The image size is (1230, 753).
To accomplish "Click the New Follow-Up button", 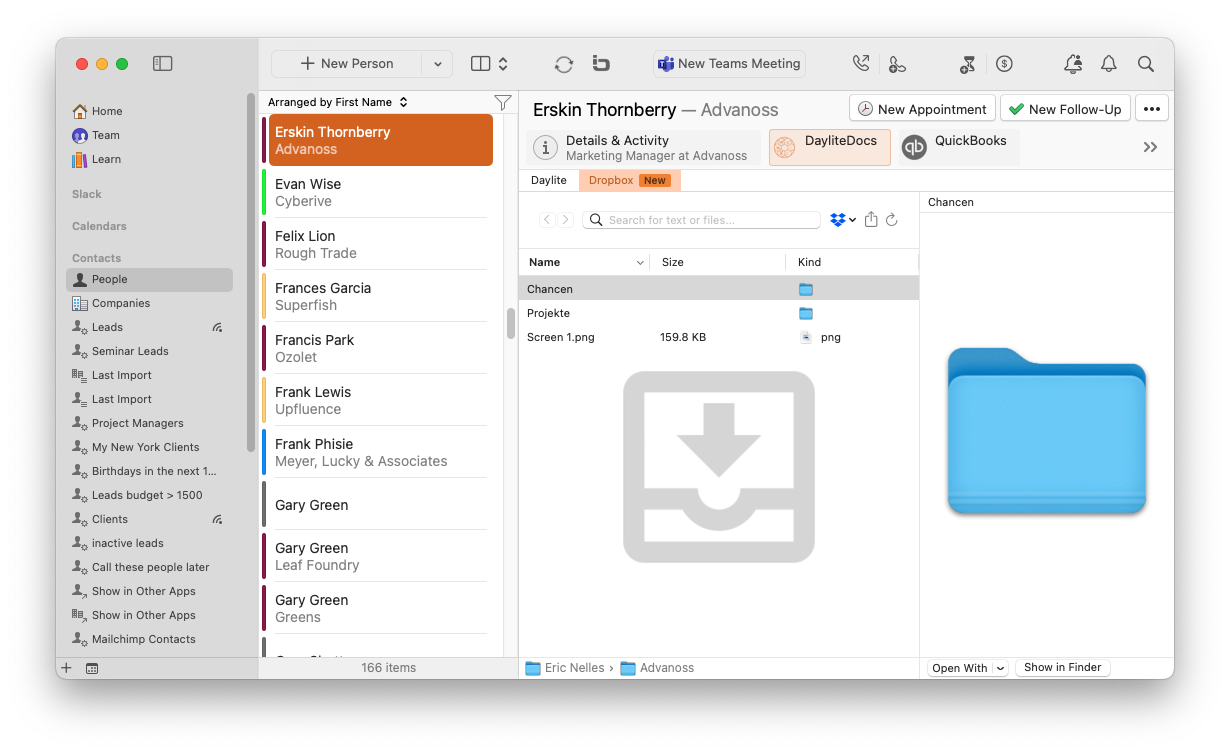I will point(1065,109).
